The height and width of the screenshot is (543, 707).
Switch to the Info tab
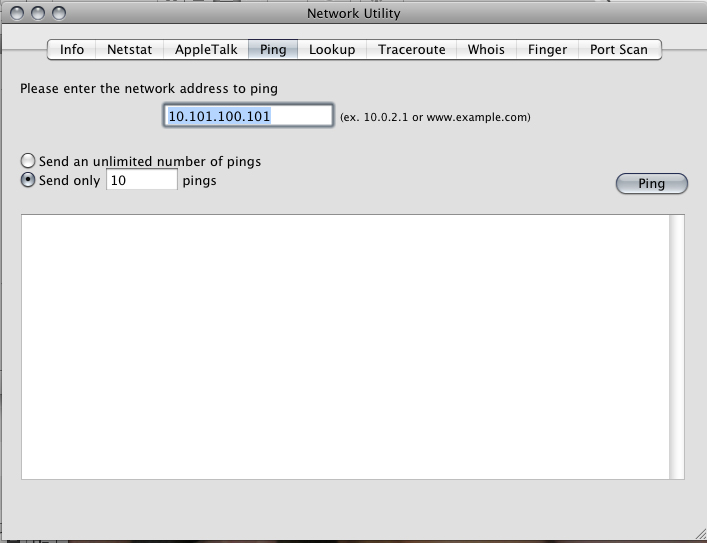[x=71, y=49]
